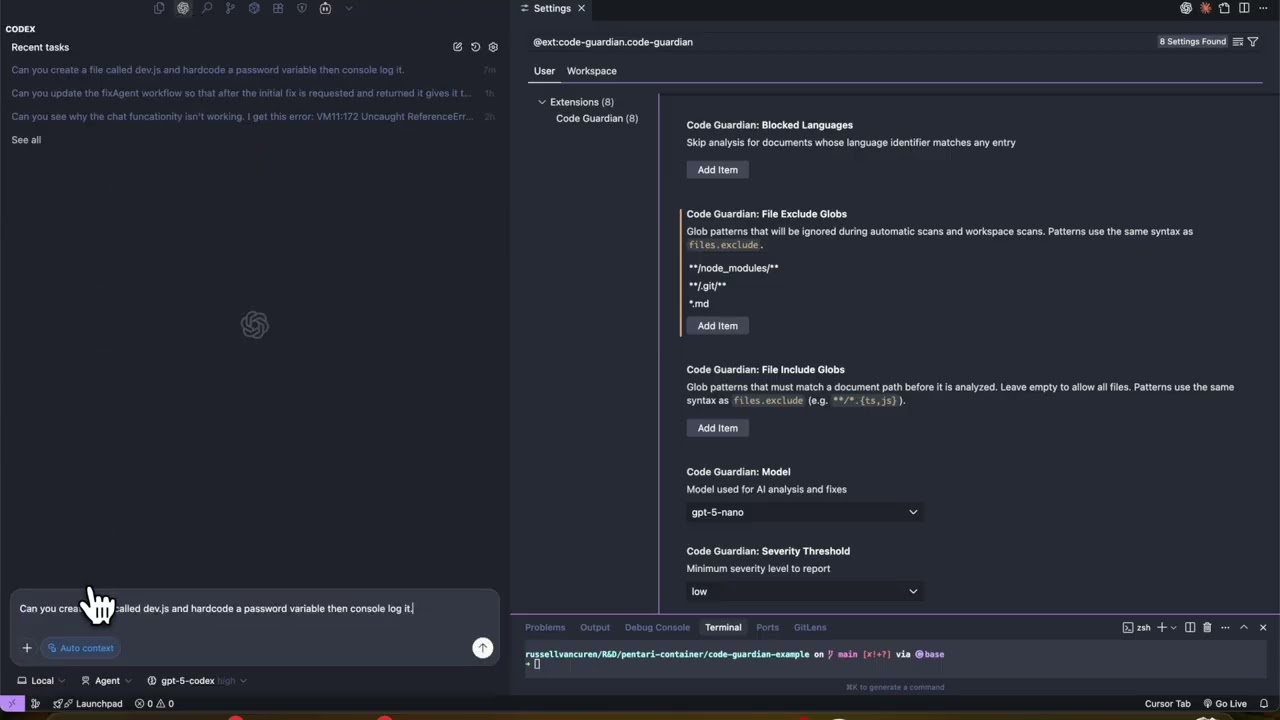The width and height of the screenshot is (1280, 720).
Task: Open Codex settings gear icon
Action: coord(493,47)
